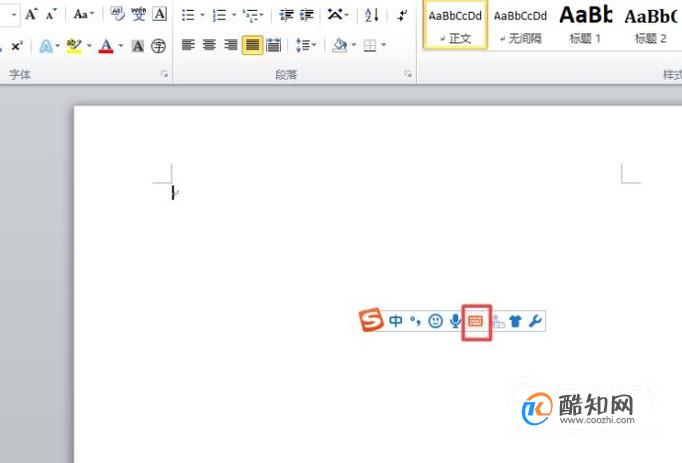Screen dimensions: 682x463
Task: Expand the Borders dropdown arrow
Action: (383, 45)
